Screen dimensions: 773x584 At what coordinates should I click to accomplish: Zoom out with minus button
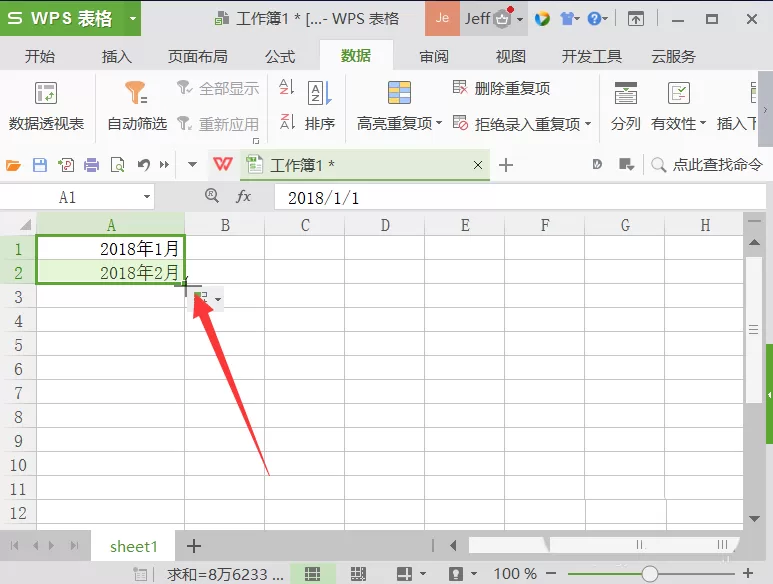click(551, 573)
